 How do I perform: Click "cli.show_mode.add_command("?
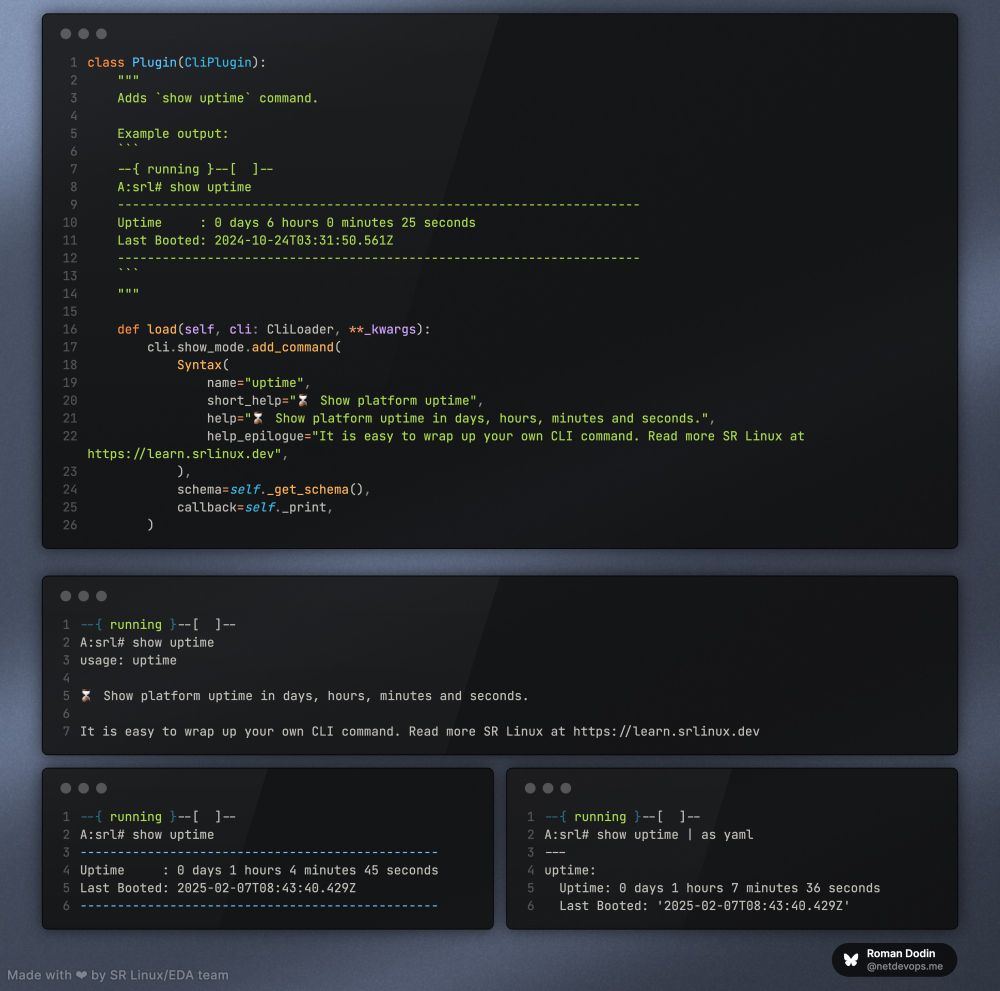pos(244,348)
